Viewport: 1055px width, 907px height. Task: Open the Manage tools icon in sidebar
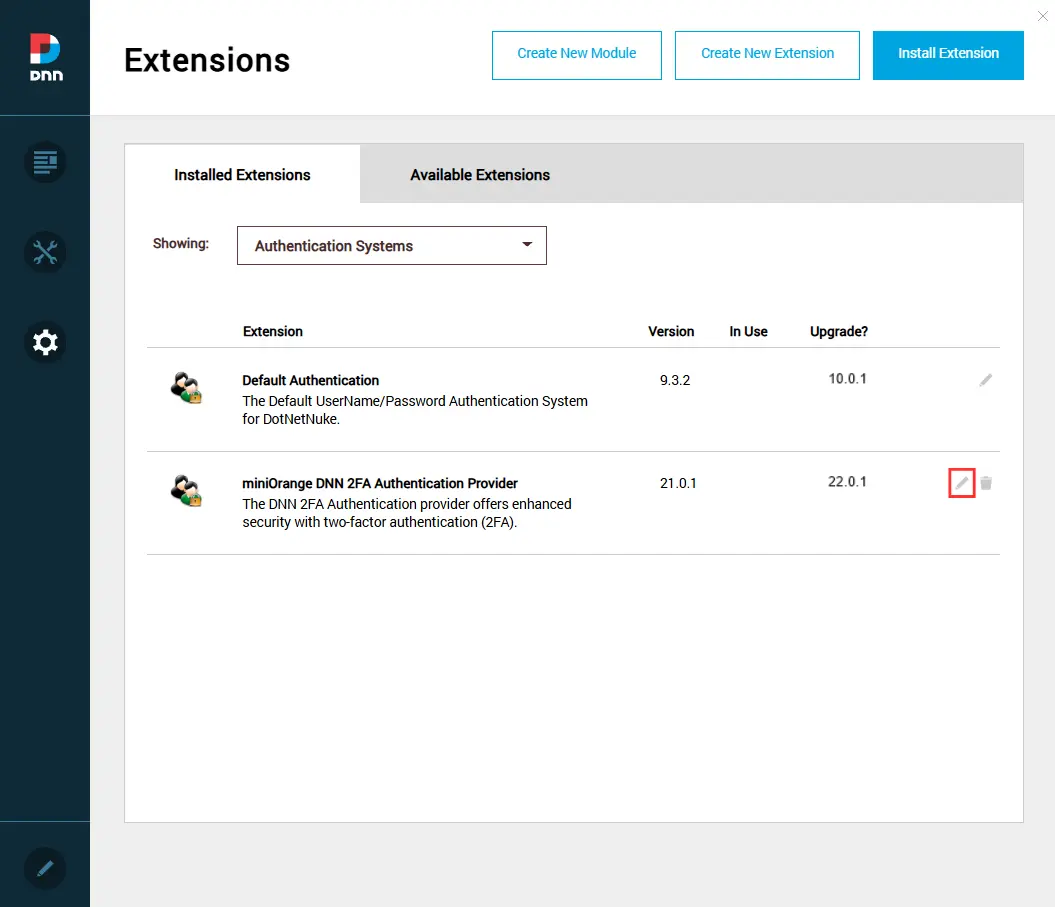(45, 252)
